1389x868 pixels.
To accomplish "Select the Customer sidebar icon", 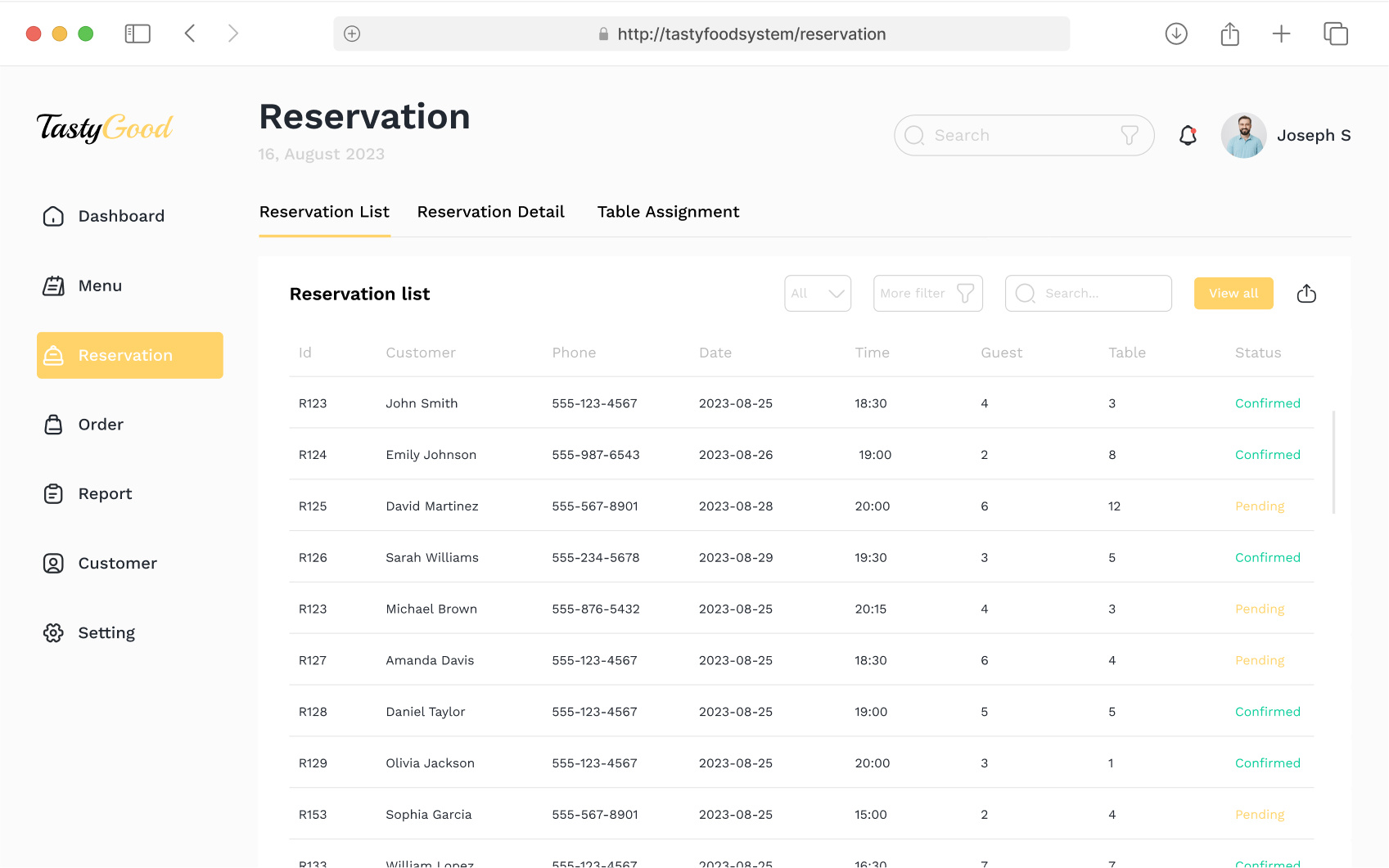I will [x=53, y=563].
